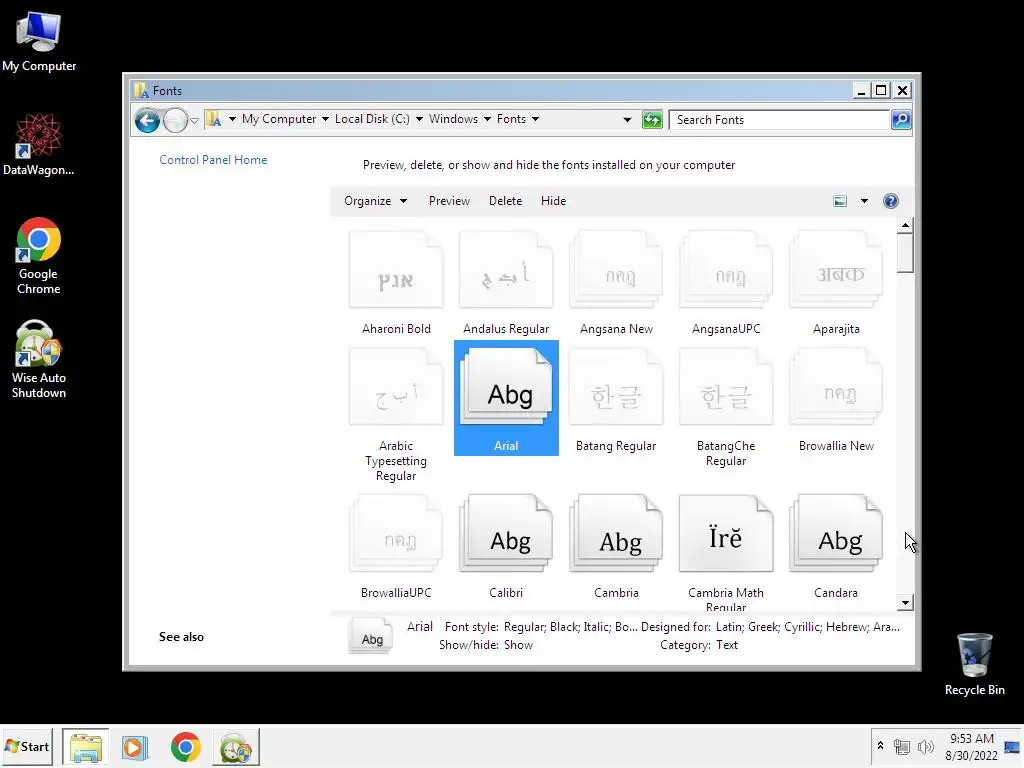Open view options dropdown arrow
The width and height of the screenshot is (1024, 768).
864,201
